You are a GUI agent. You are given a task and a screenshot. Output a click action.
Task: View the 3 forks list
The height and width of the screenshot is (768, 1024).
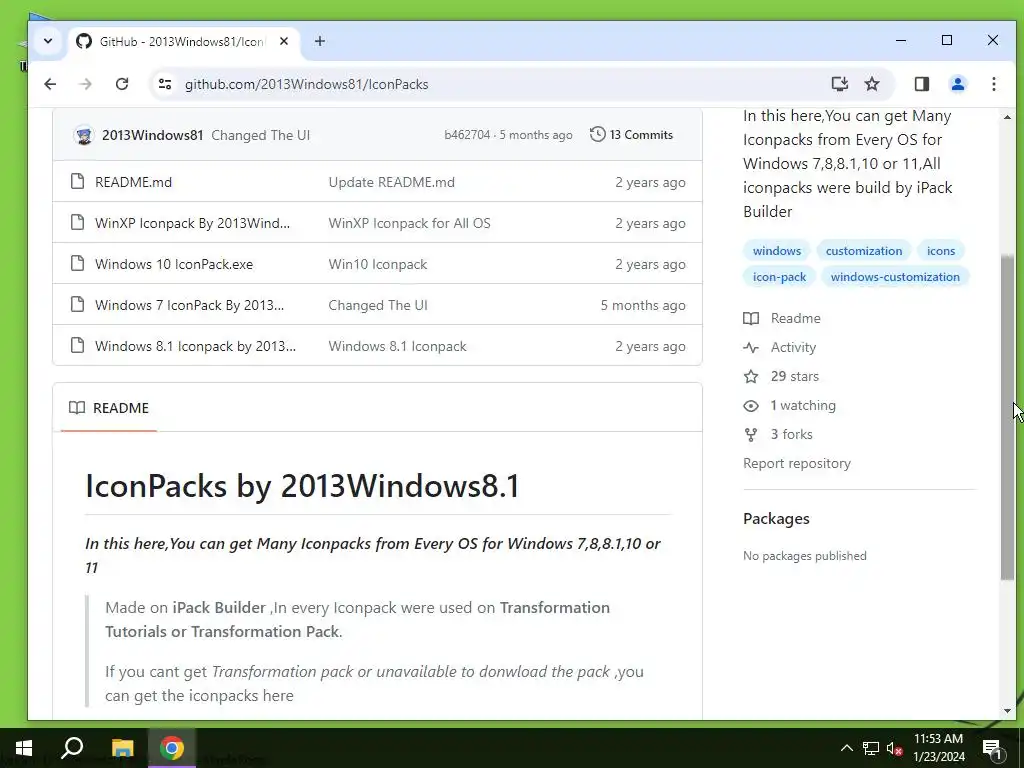(x=778, y=434)
